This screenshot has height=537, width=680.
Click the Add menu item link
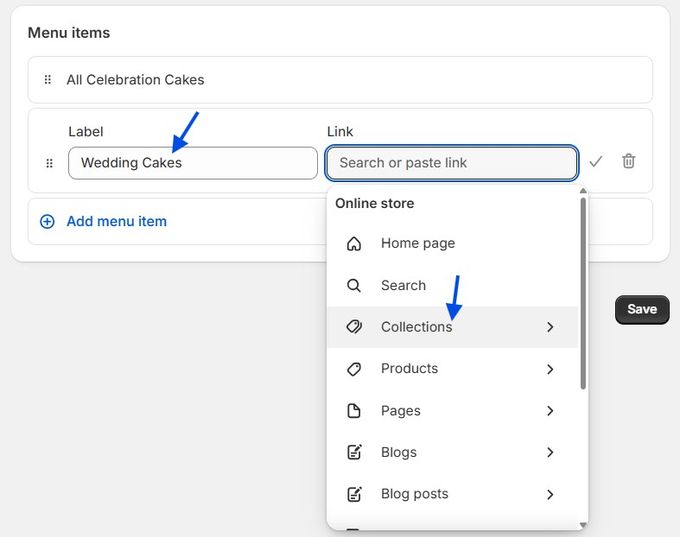(116, 221)
